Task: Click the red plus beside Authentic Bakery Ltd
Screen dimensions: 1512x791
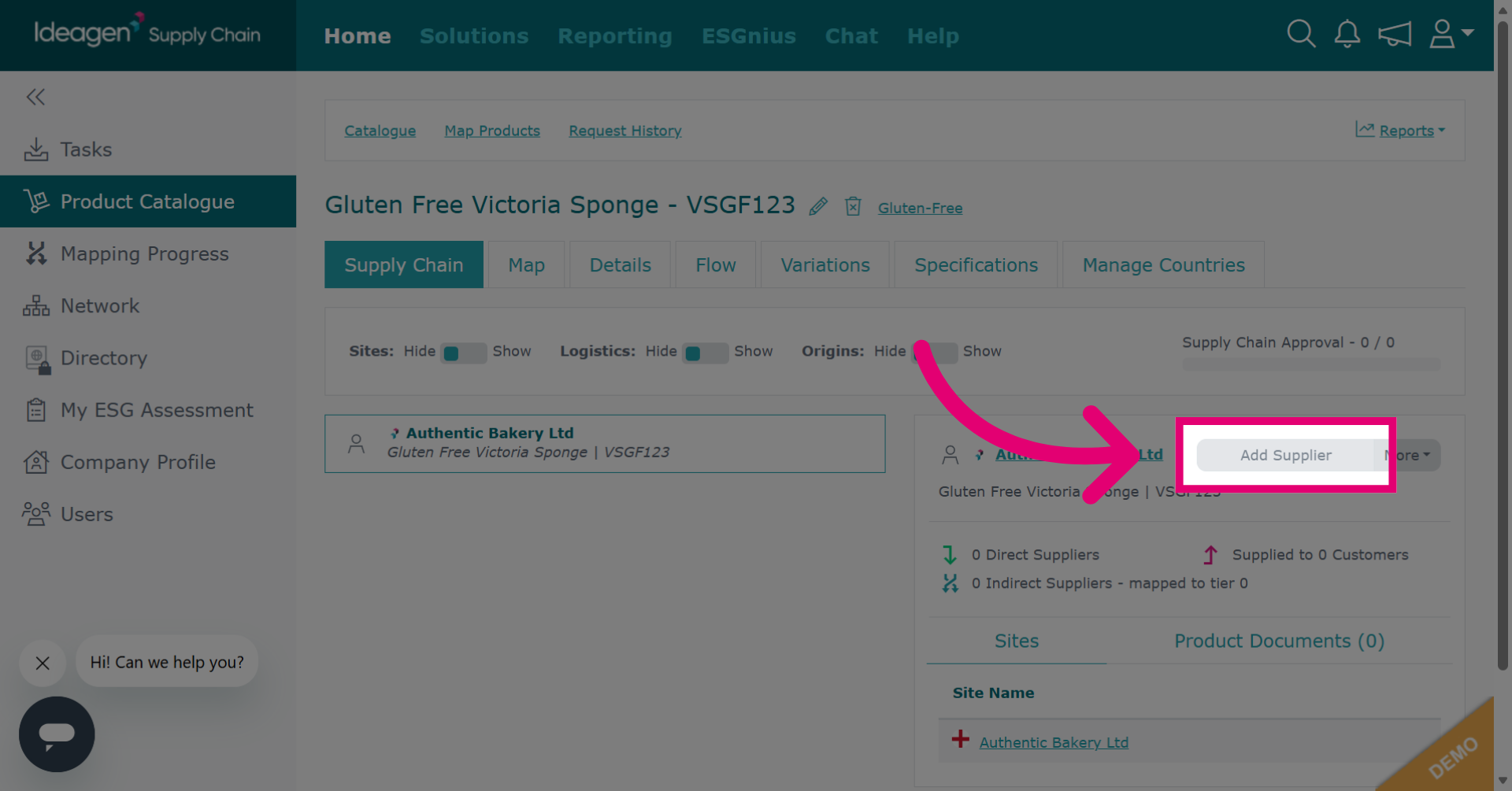Action: coord(960,739)
